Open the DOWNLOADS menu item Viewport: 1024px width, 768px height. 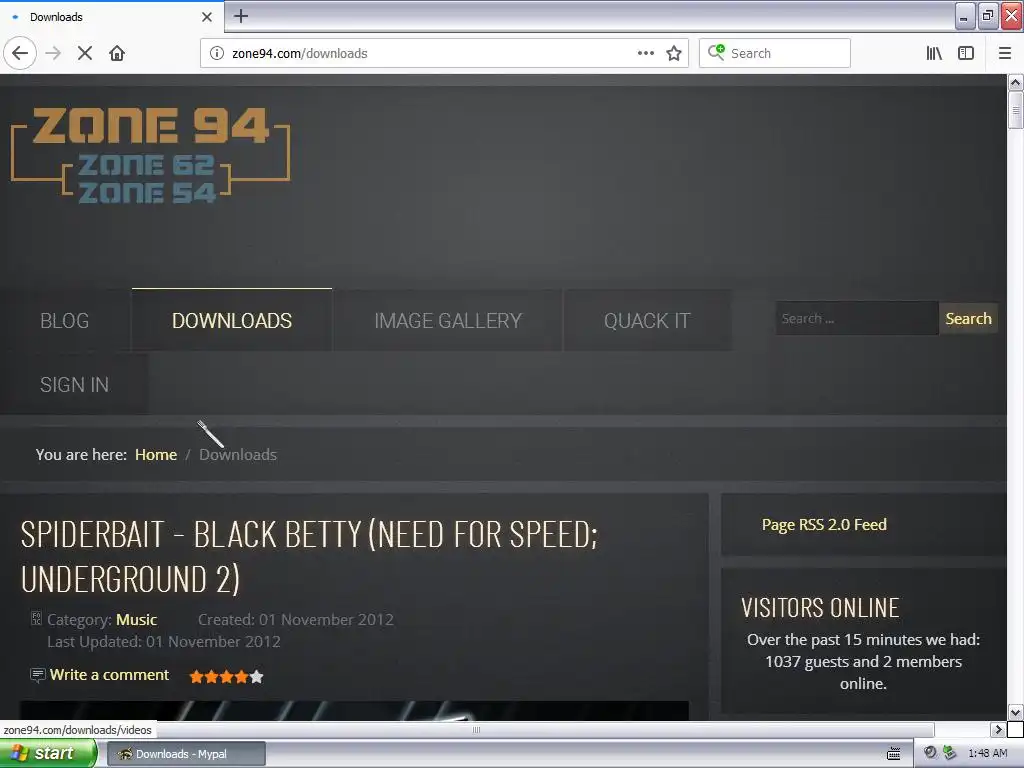click(x=232, y=321)
